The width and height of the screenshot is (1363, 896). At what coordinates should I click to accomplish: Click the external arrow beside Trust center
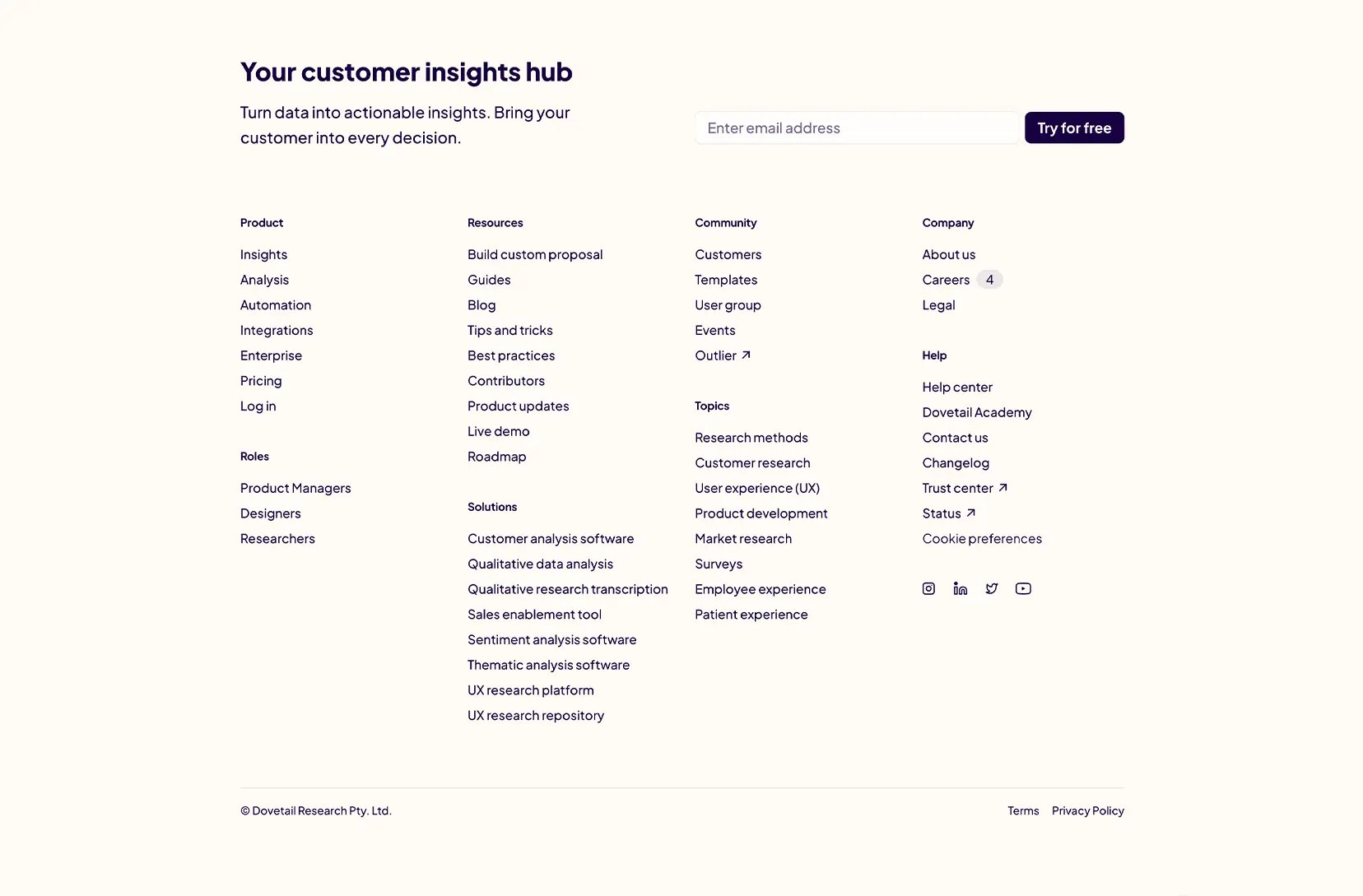pos(1002,488)
